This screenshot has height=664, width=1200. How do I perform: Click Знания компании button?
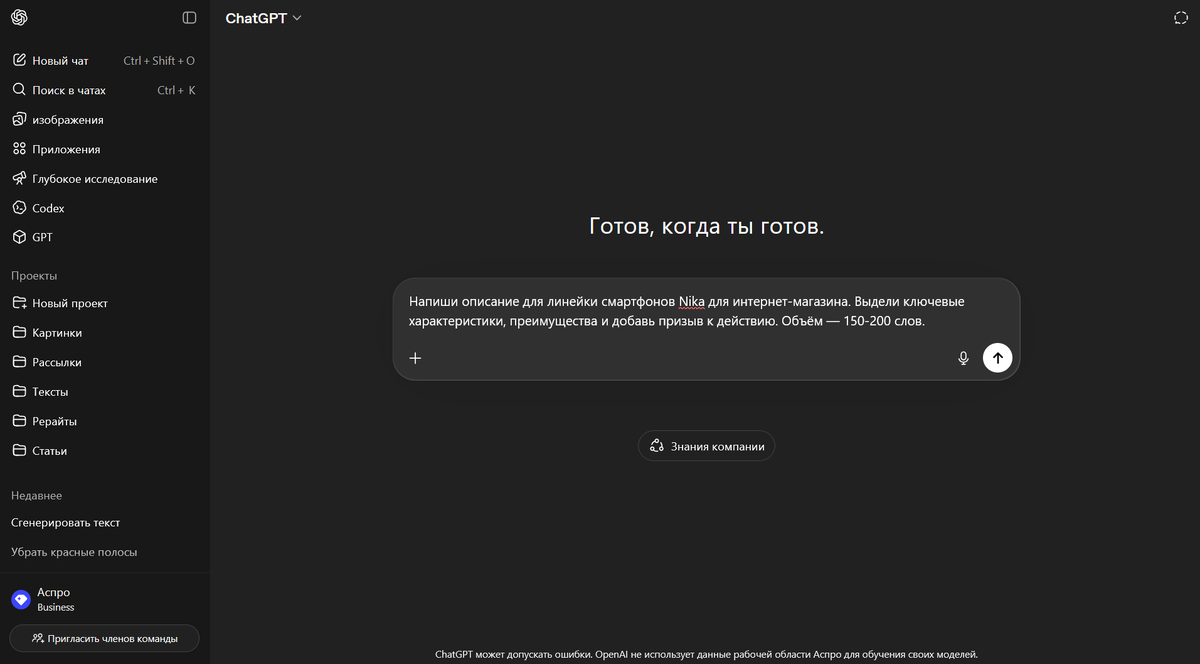706,446
